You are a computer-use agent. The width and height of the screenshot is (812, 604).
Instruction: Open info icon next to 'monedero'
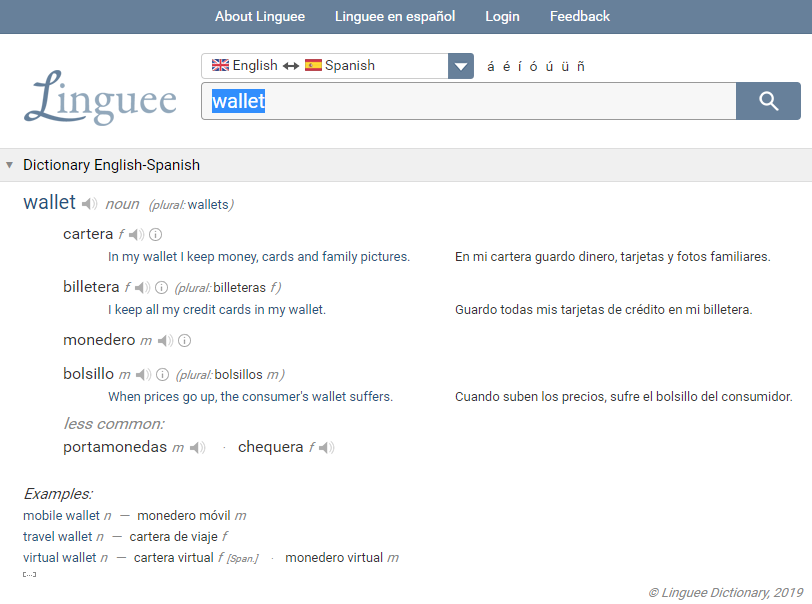coord(184,340)
